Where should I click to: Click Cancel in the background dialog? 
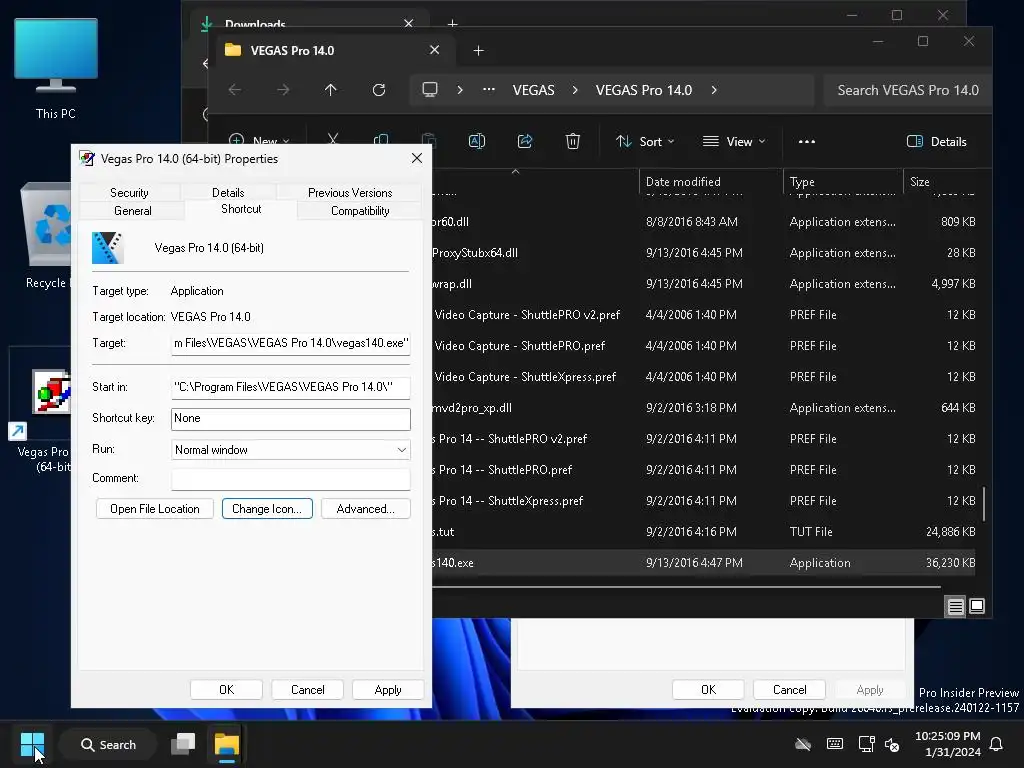pos(790,690)
